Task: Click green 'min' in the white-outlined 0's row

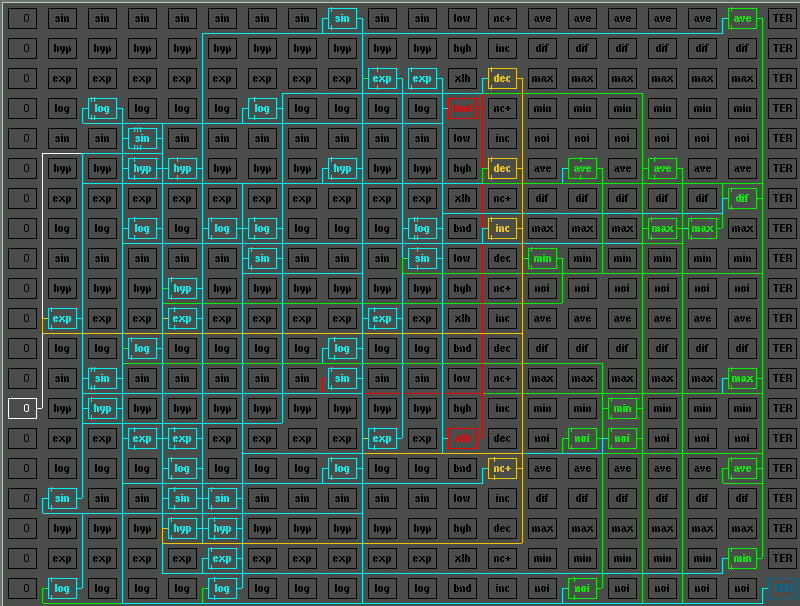Action: click(622, 408)
